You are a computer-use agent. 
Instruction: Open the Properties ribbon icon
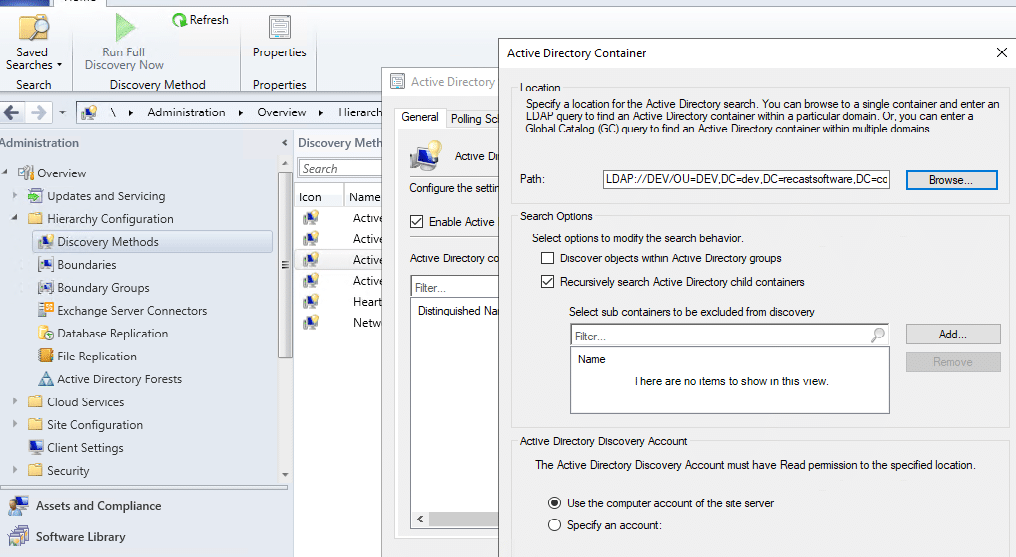click(x=279, y=28)
